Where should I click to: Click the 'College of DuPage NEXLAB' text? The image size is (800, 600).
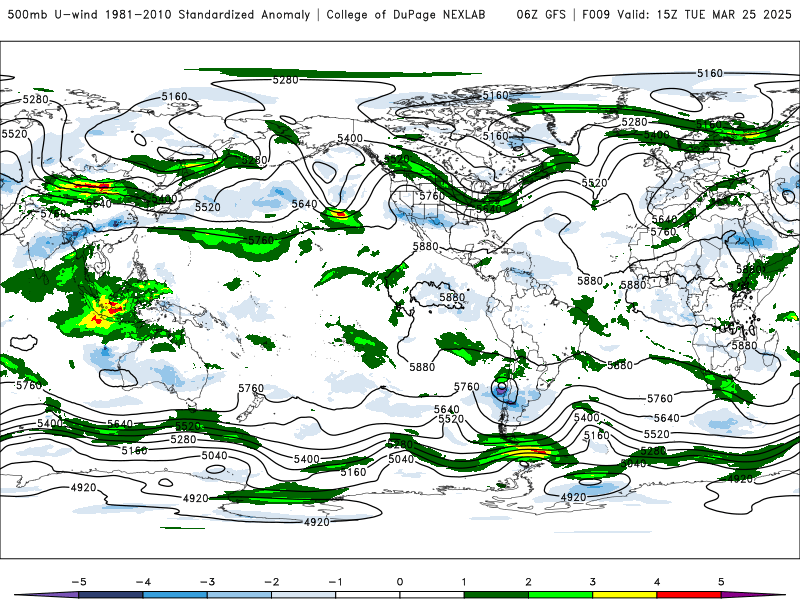(406, 14)
